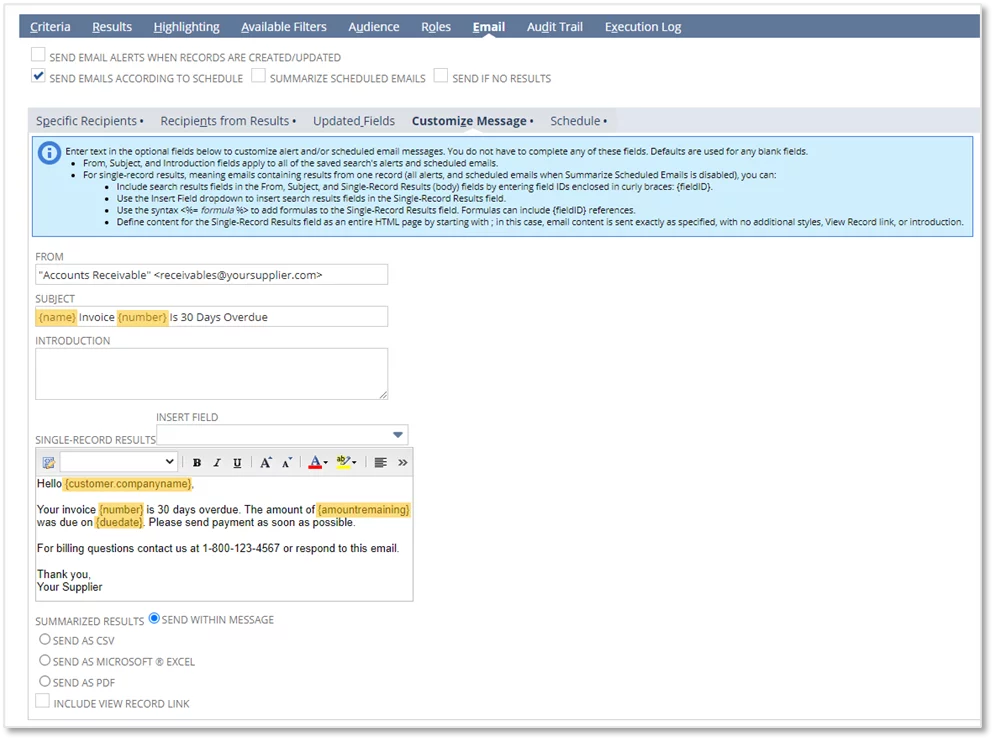Uncheck Send Emails According To Schedule
The image size is (995, 740).
click(x=38, y=76)
